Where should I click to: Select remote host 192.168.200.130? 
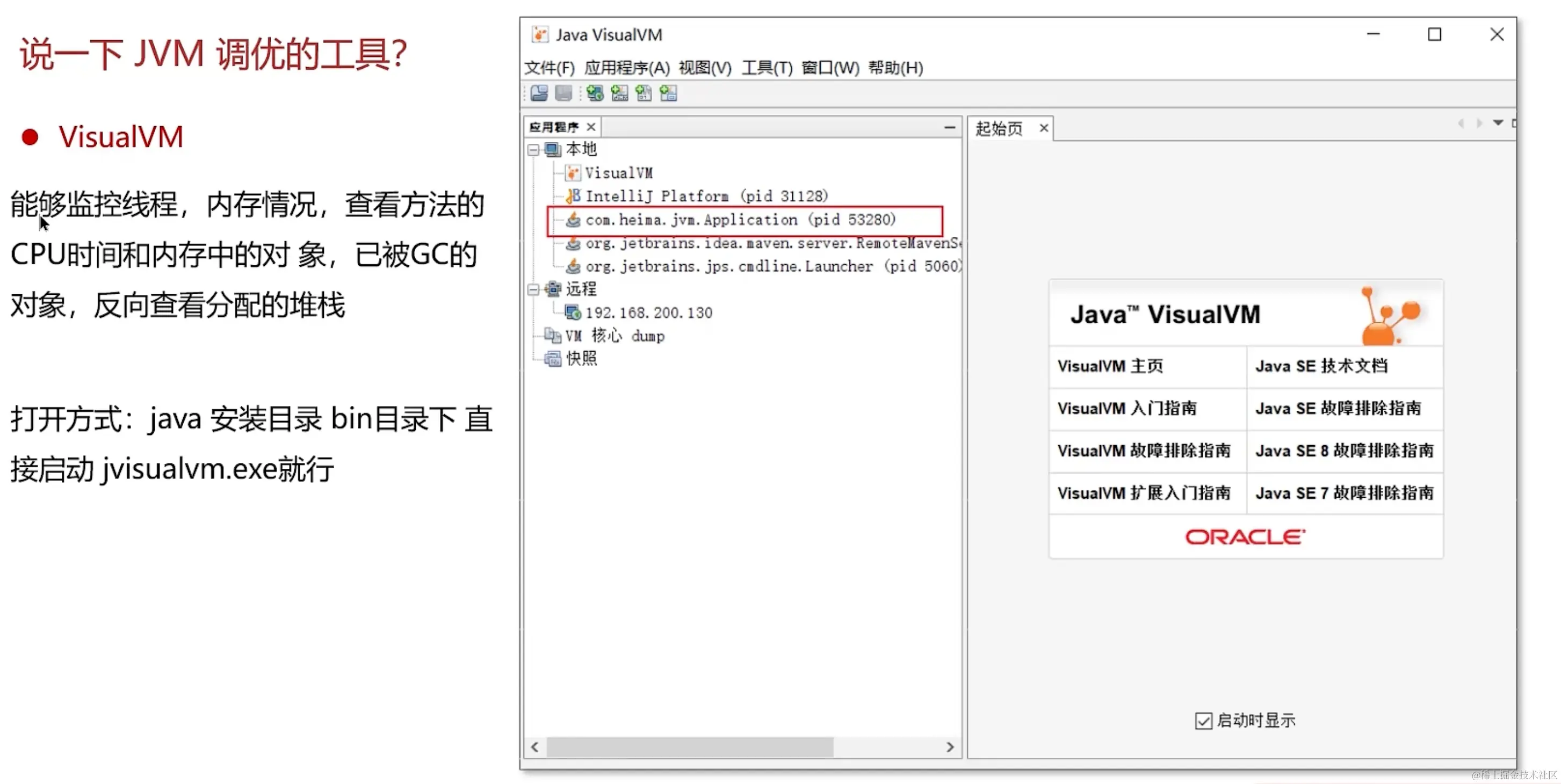(648, 313)
